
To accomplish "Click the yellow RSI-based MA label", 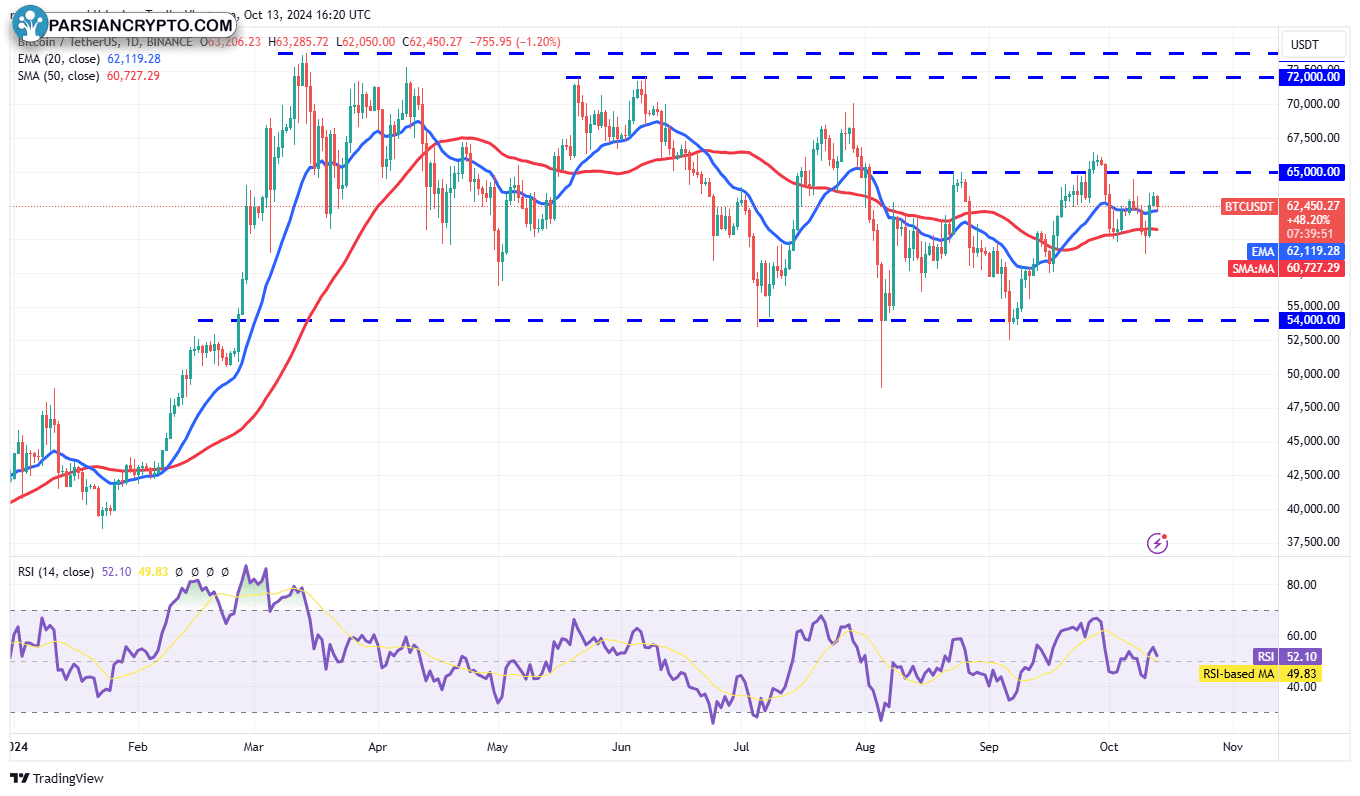I will pos(1238,674).
